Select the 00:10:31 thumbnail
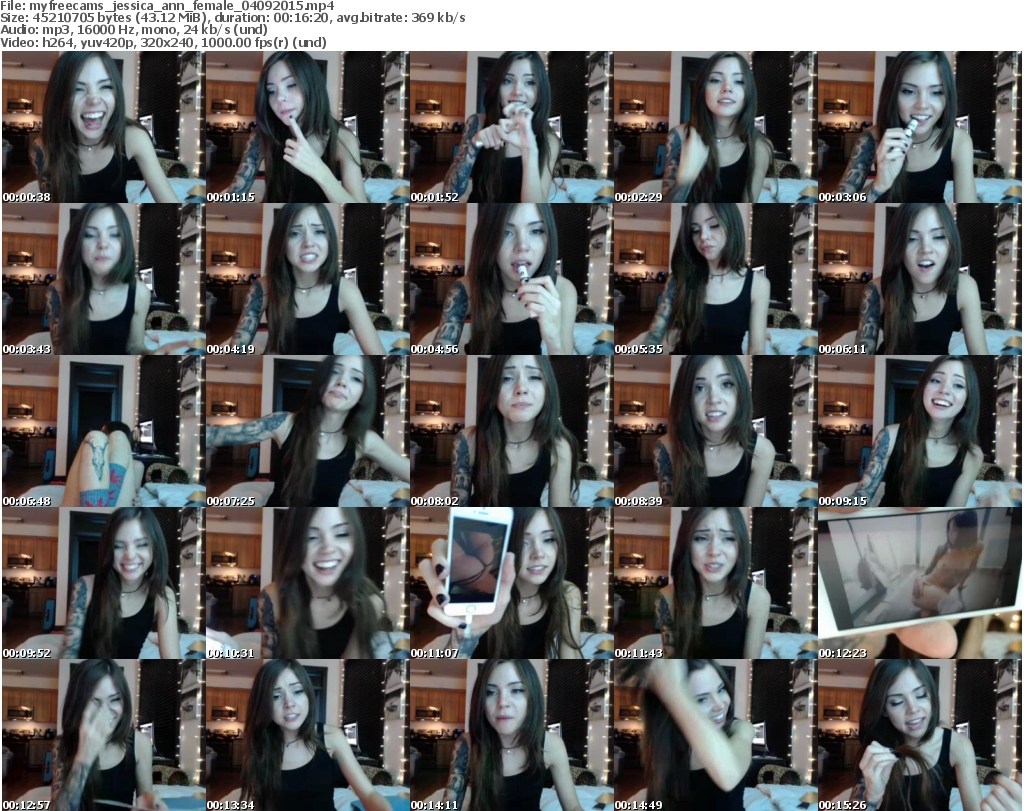 pyautogui.click(x=308, y=583)
